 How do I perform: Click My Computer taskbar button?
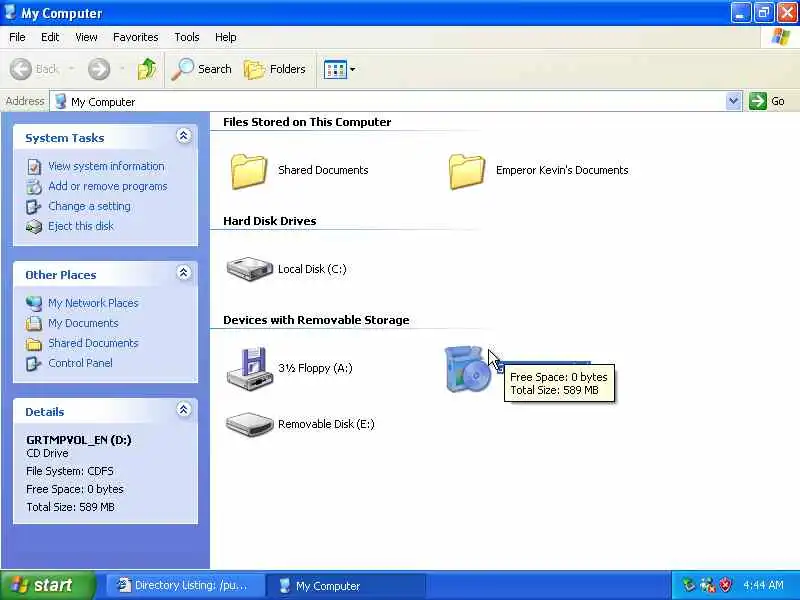click(x=346, y=586)
